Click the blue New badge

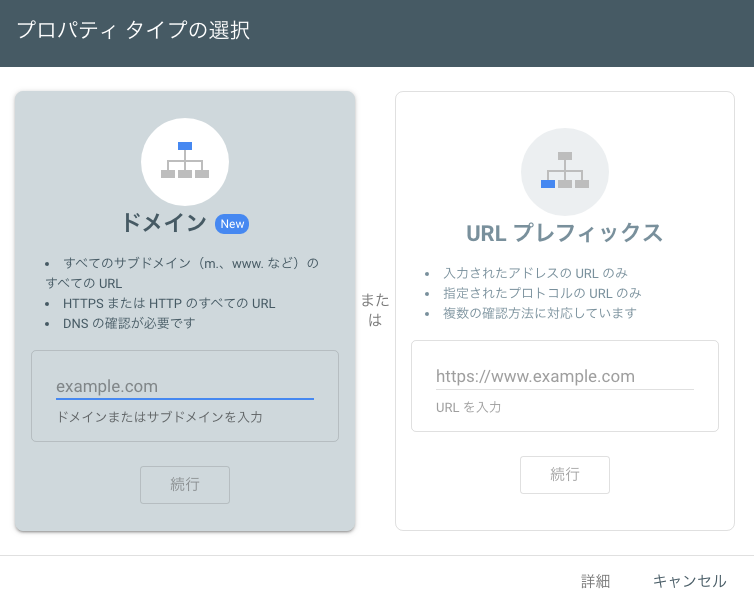(x=232, y=224)
